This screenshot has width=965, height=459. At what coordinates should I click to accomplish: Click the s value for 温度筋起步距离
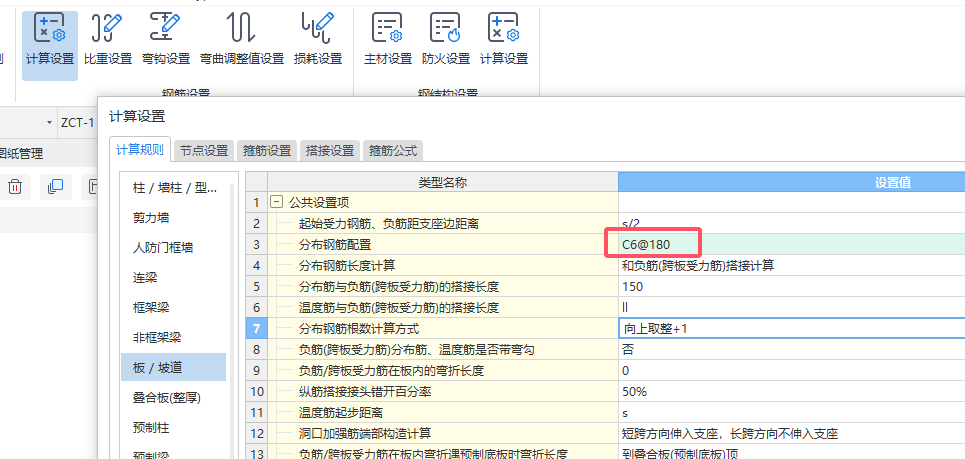click(x=791, y=413)
